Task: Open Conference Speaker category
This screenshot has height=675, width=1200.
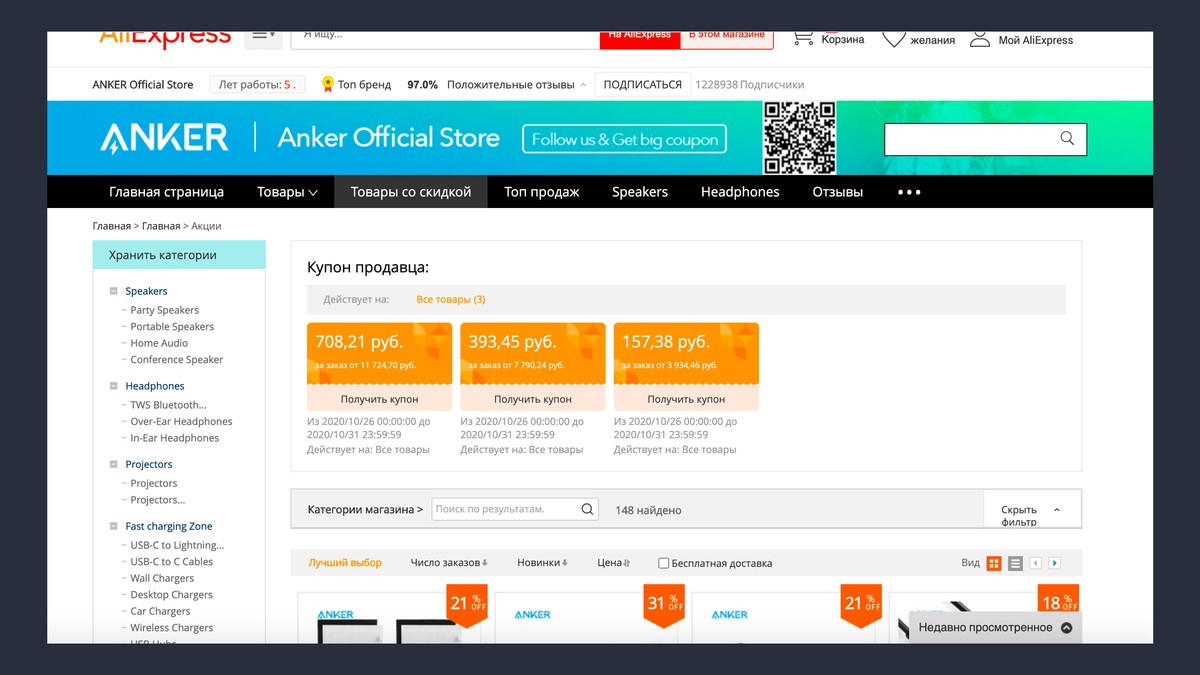Action: [x=177, y=360]
